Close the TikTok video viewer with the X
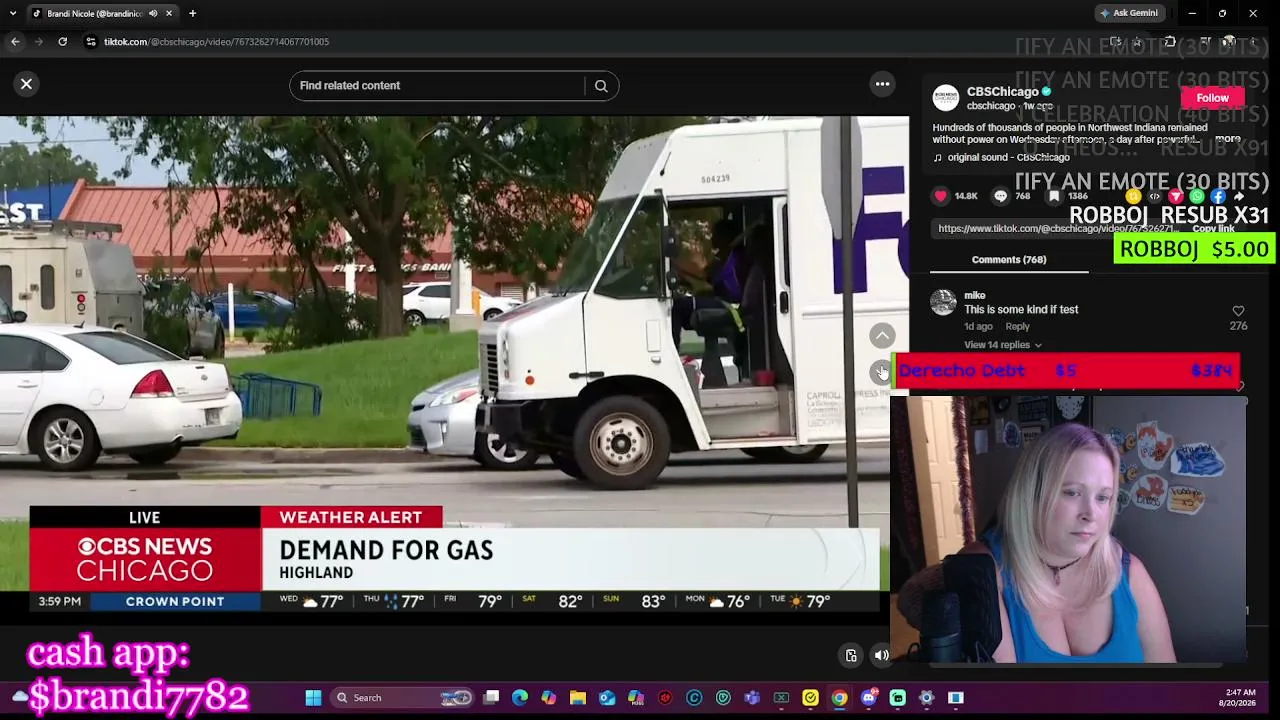Viewport: 1280px width, 720px height. click(x=27, y=84)
